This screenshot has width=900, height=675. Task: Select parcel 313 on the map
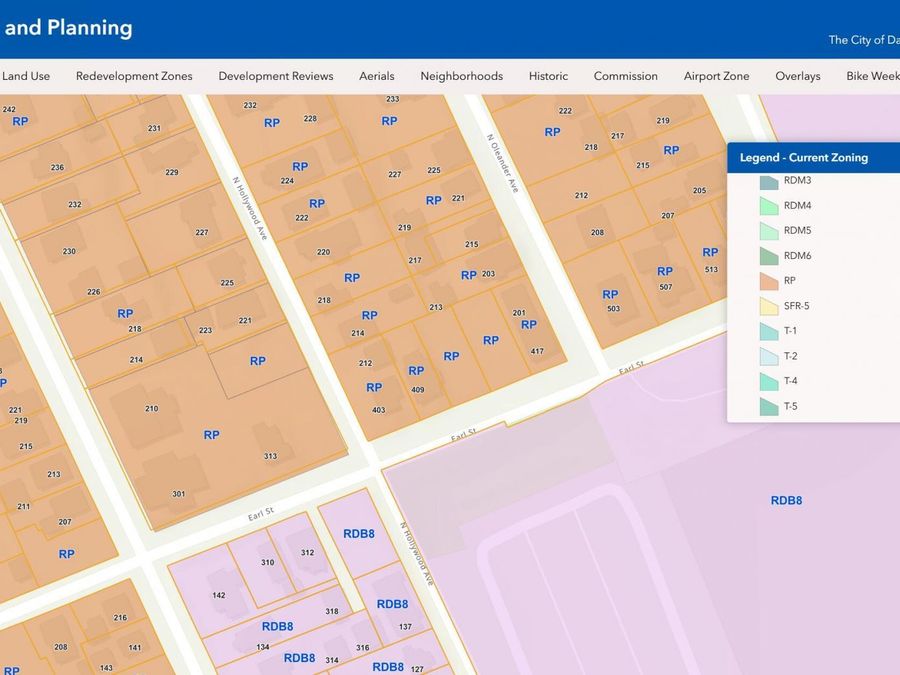pos(270,456)
